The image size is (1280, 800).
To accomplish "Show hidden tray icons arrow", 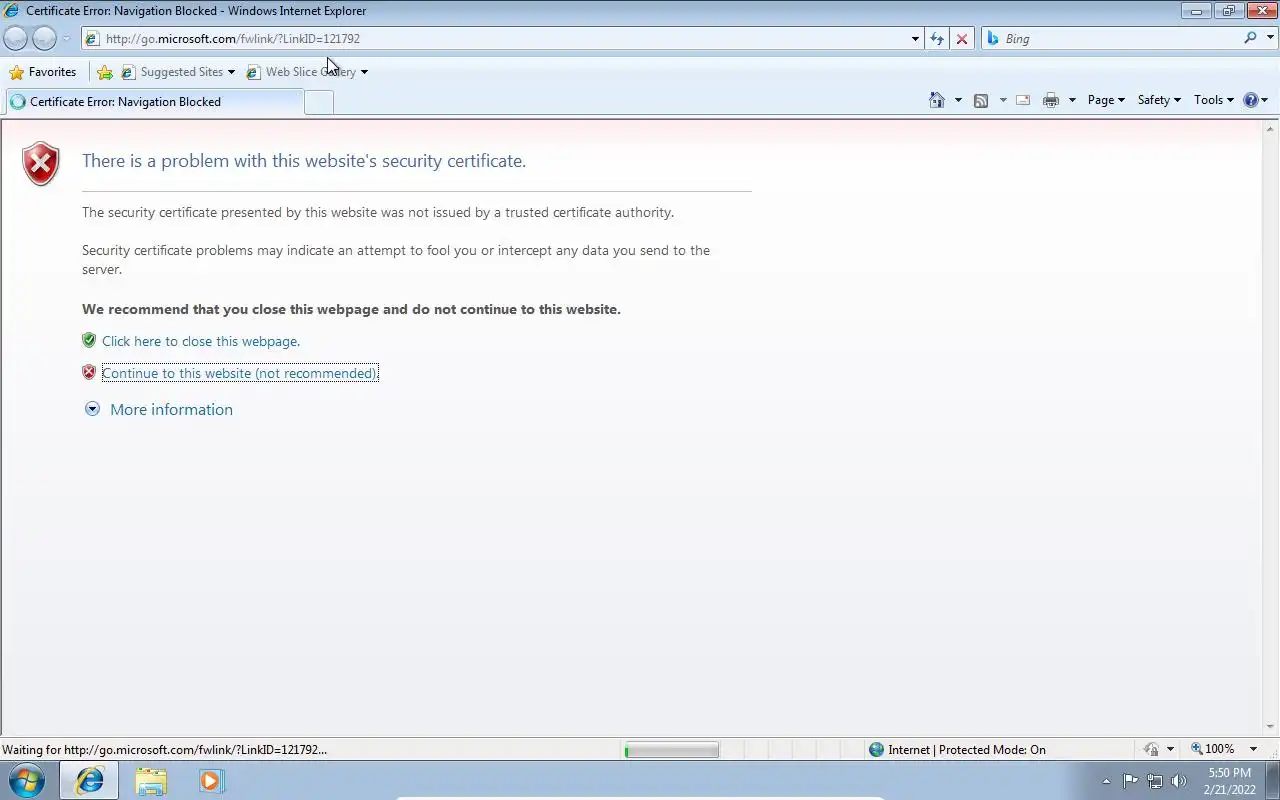I will tap(1106, 781).
